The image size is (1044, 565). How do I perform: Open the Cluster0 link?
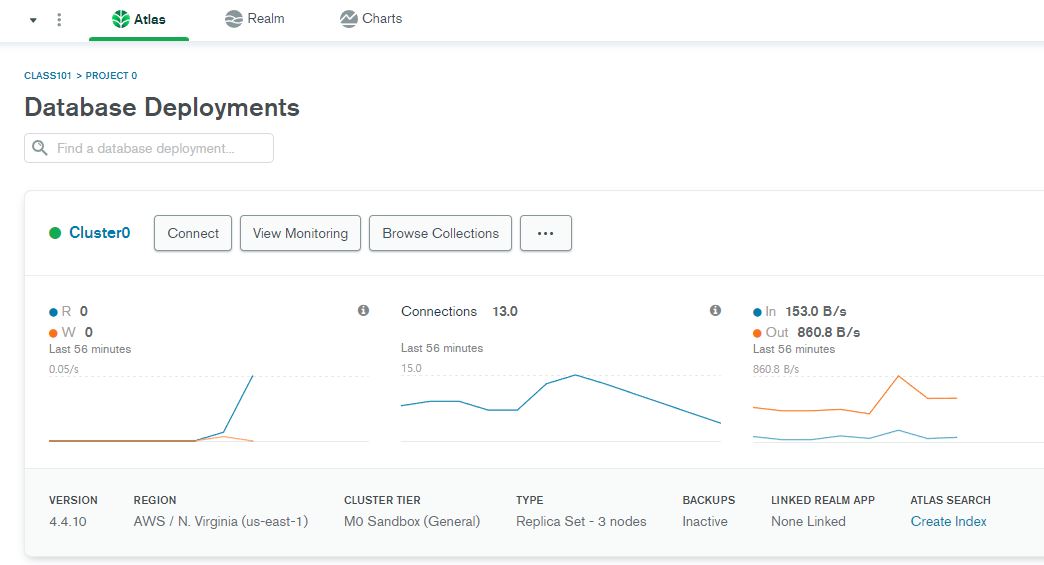pyautogui.click(x=99, y=233)
